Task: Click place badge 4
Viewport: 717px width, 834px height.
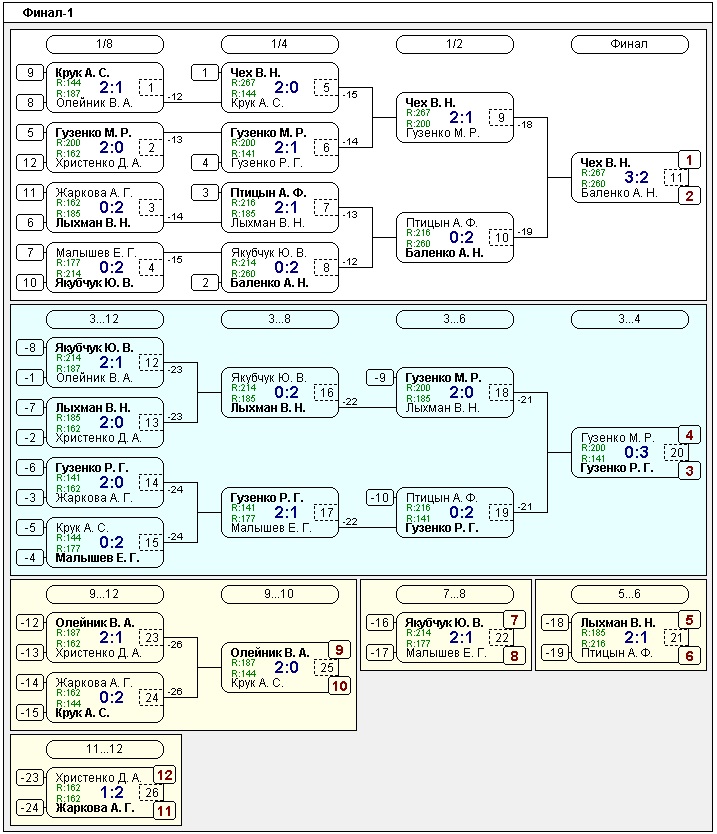Action: 689,435
